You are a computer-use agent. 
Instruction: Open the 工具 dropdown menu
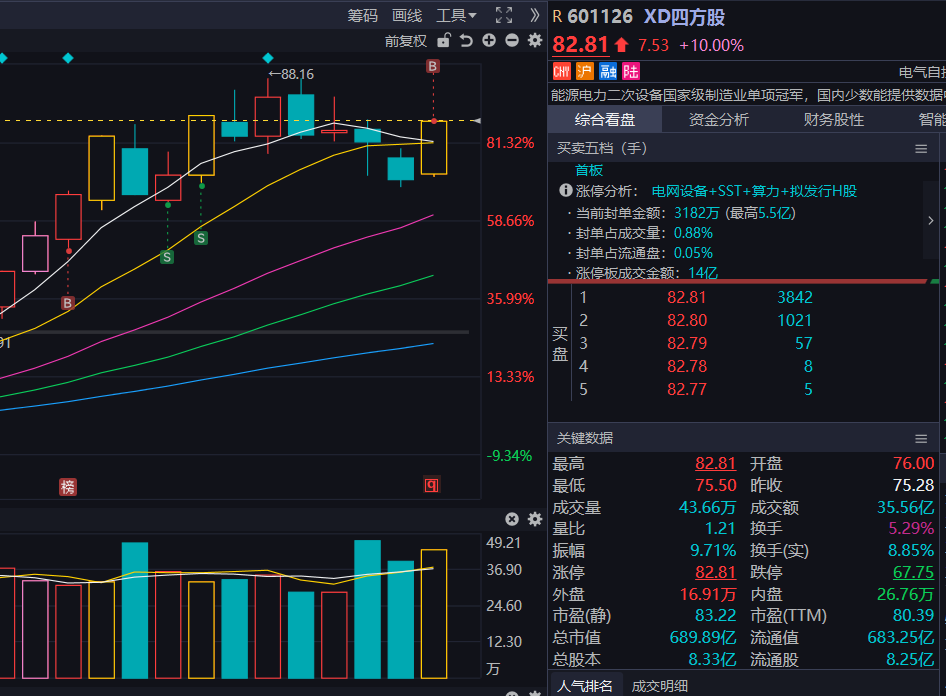pos(456,16)
